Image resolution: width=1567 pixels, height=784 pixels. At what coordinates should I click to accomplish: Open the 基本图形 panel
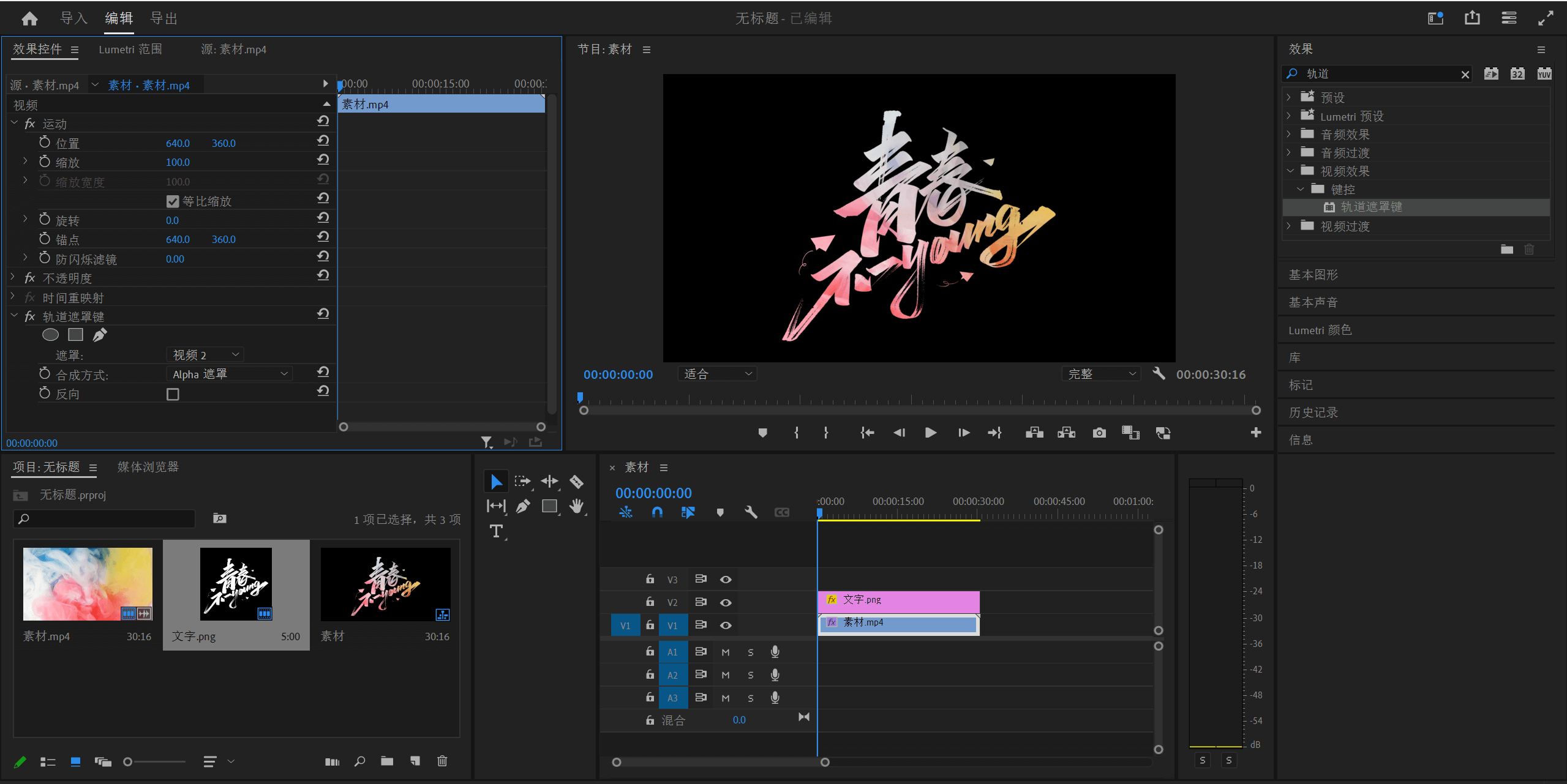(1313, 275)
